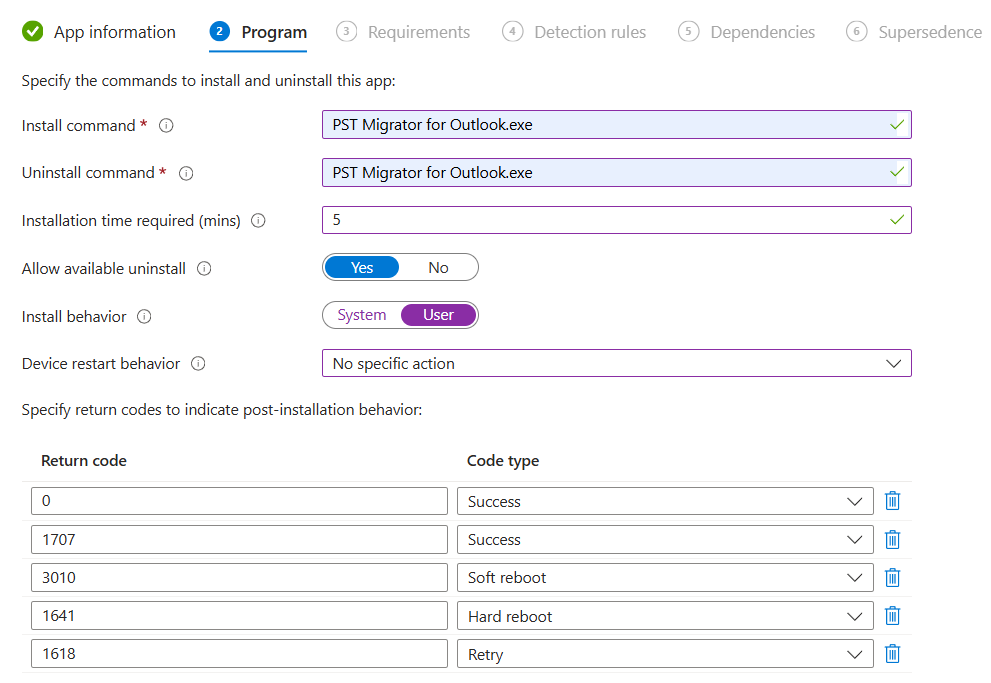
Task: Delete the return code 3010 row
Action: [892, 577]
